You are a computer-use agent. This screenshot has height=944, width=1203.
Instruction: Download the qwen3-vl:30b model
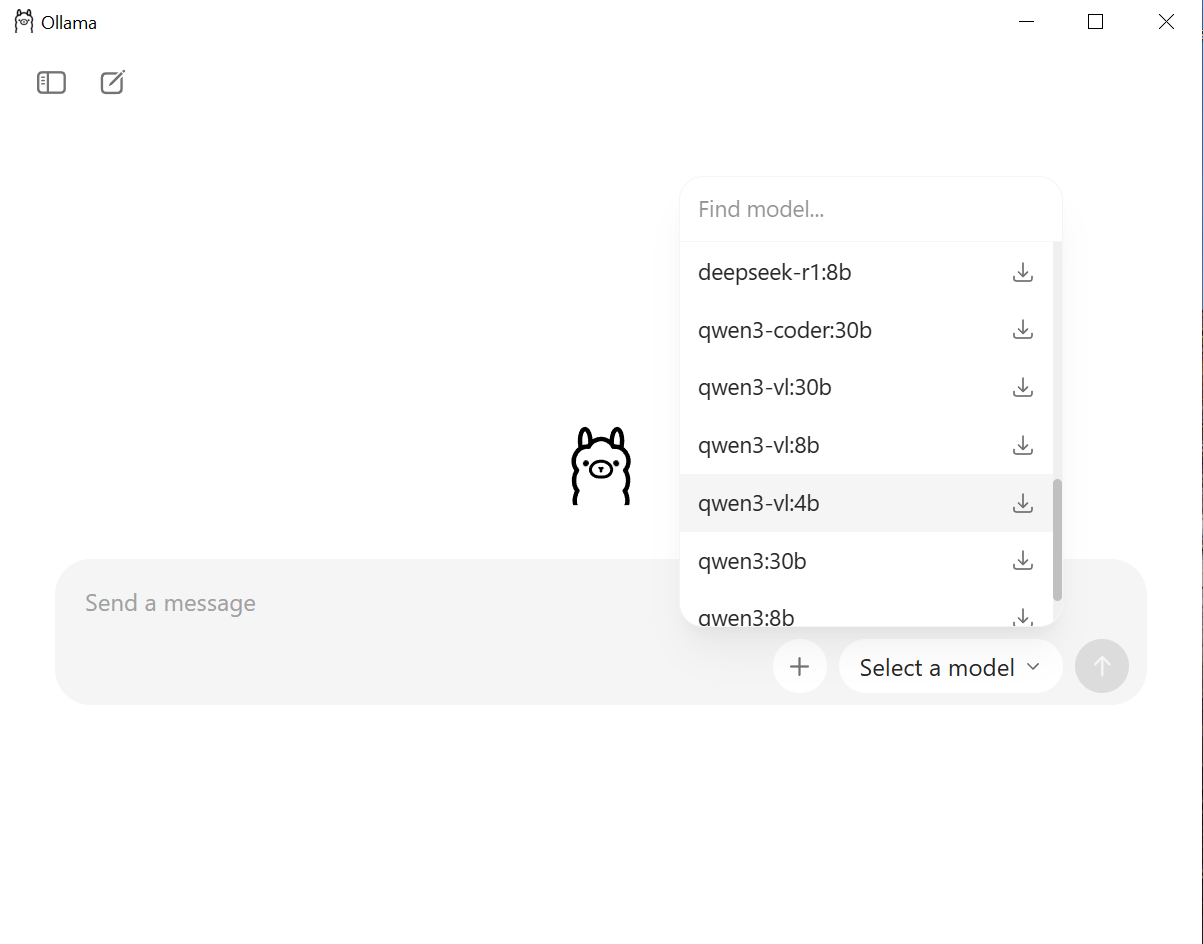pyautogui.click(x=1022, y=387)
